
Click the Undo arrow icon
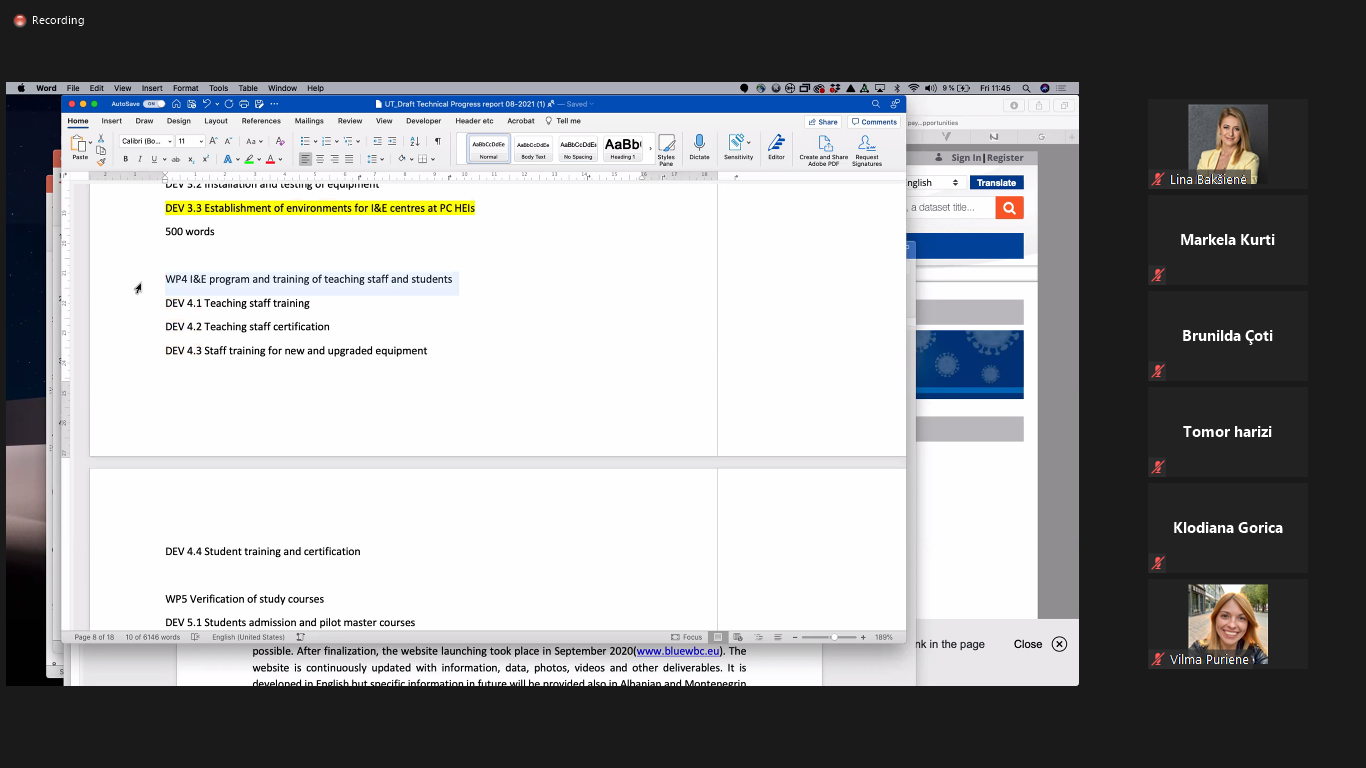coord(206,104)
